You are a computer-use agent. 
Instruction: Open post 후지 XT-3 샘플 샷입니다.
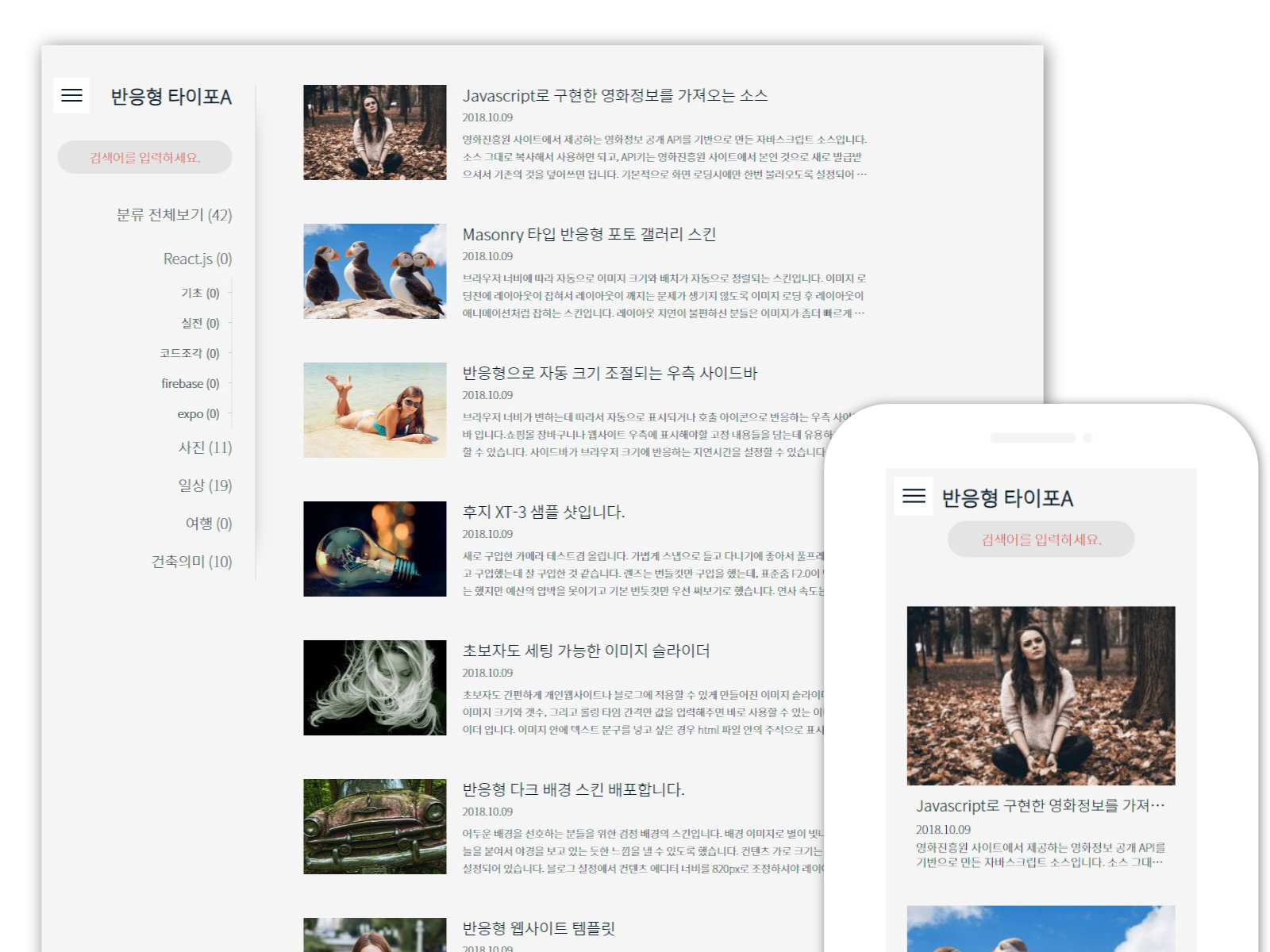(544, 512)
